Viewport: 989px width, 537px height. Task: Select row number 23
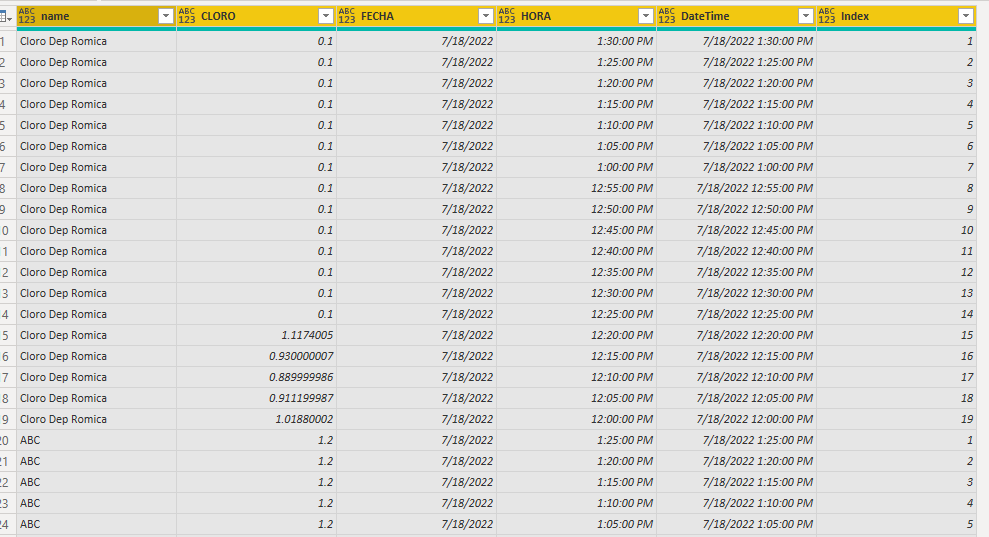8,503
